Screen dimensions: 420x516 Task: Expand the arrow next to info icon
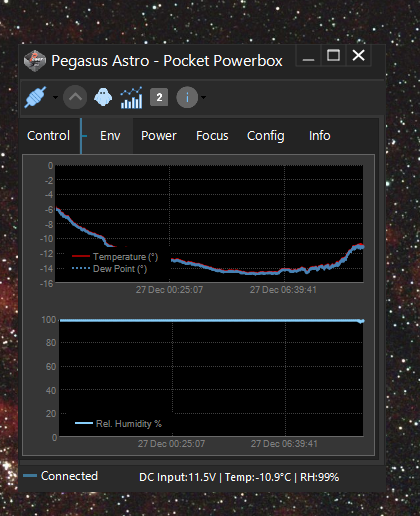pos(203,97)
